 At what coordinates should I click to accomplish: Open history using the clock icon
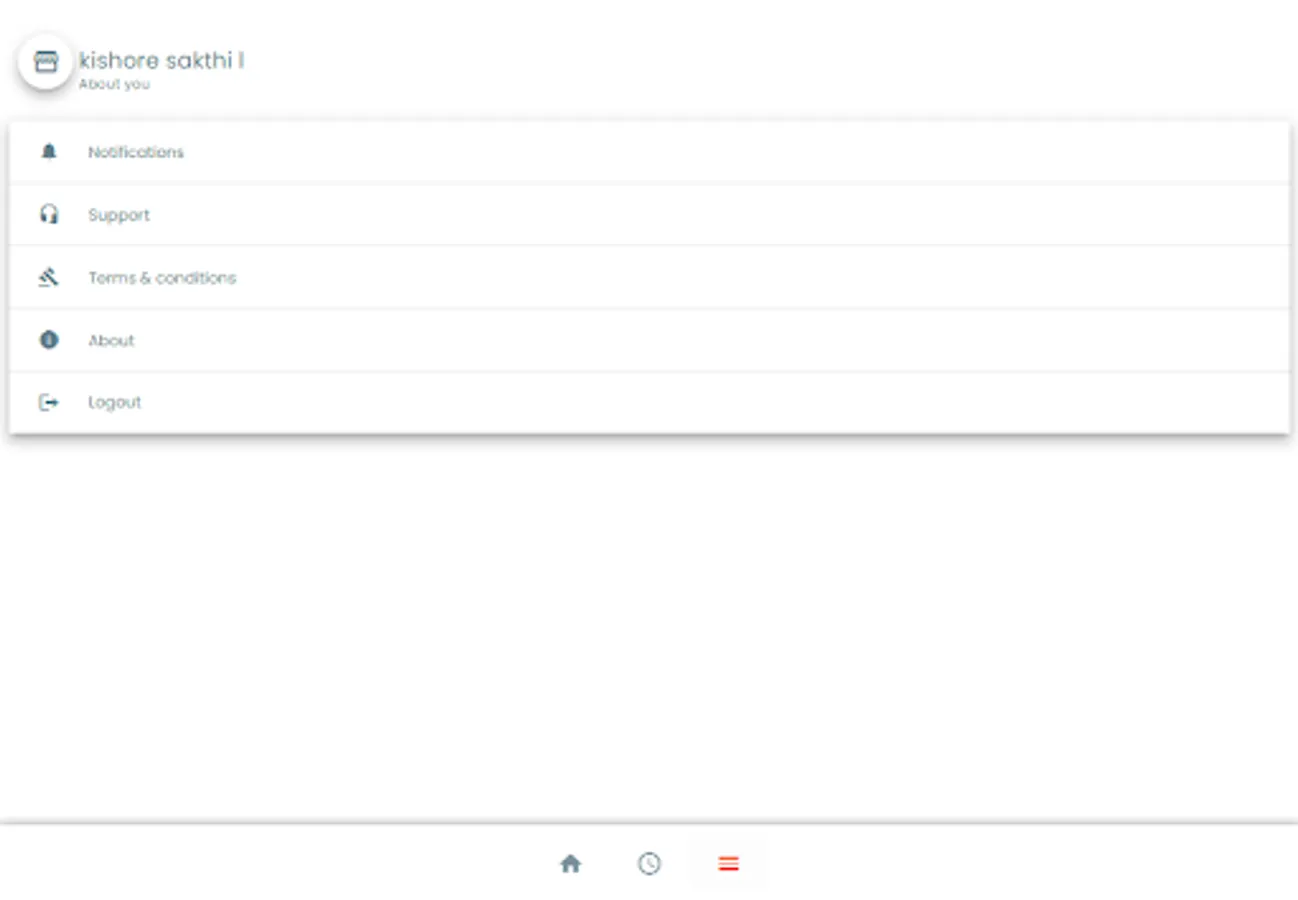(649, 863)
